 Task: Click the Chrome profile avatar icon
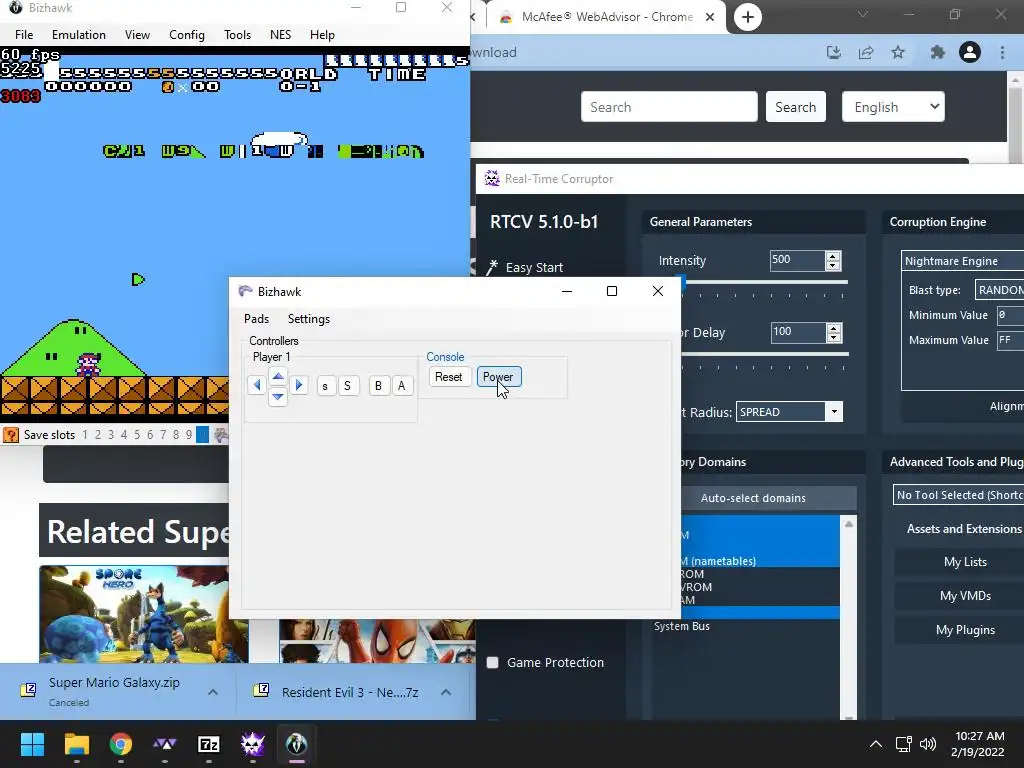click(970, 52)
